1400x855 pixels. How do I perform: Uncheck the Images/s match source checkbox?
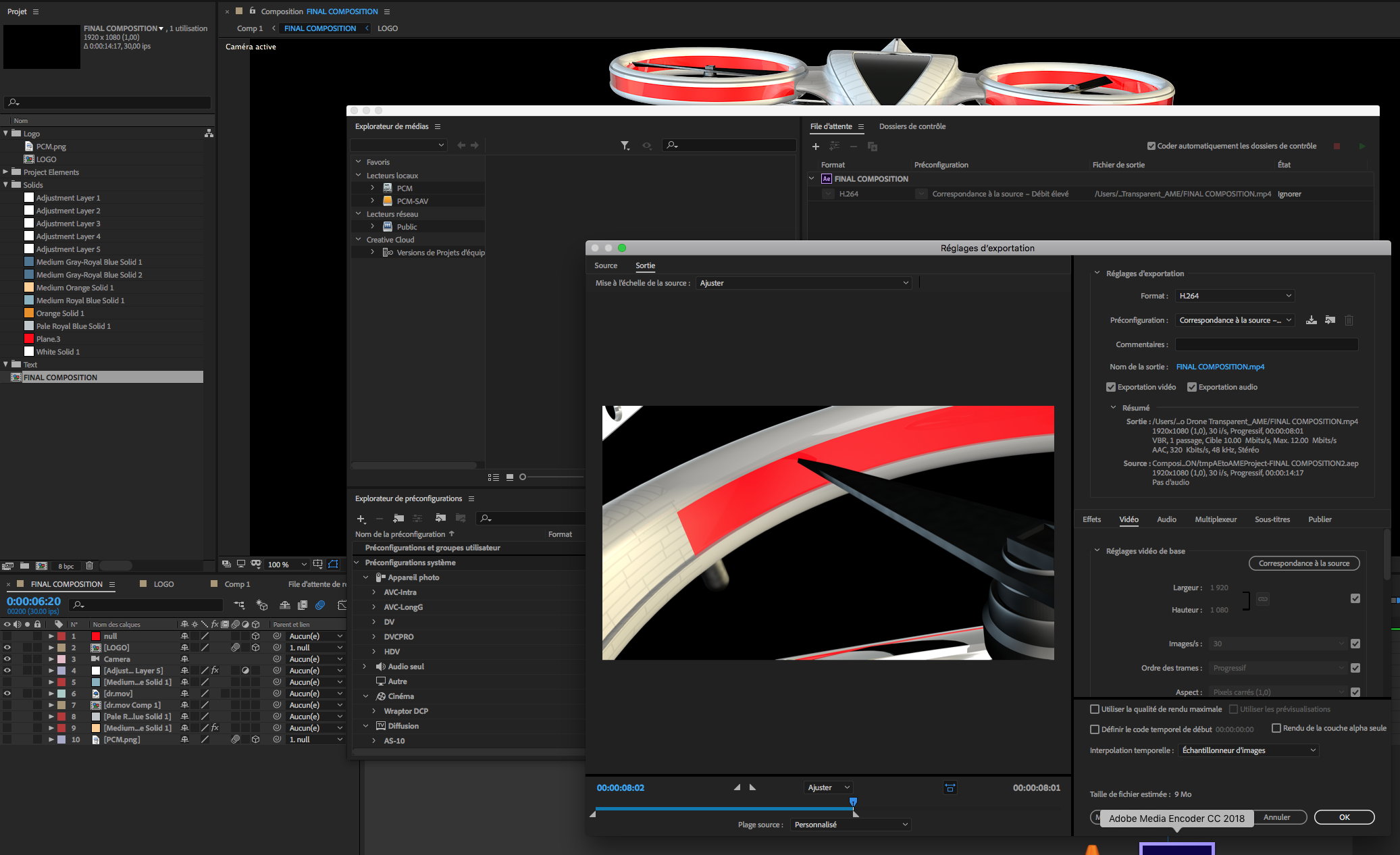pyautogui.click(x=1355, y=644)
